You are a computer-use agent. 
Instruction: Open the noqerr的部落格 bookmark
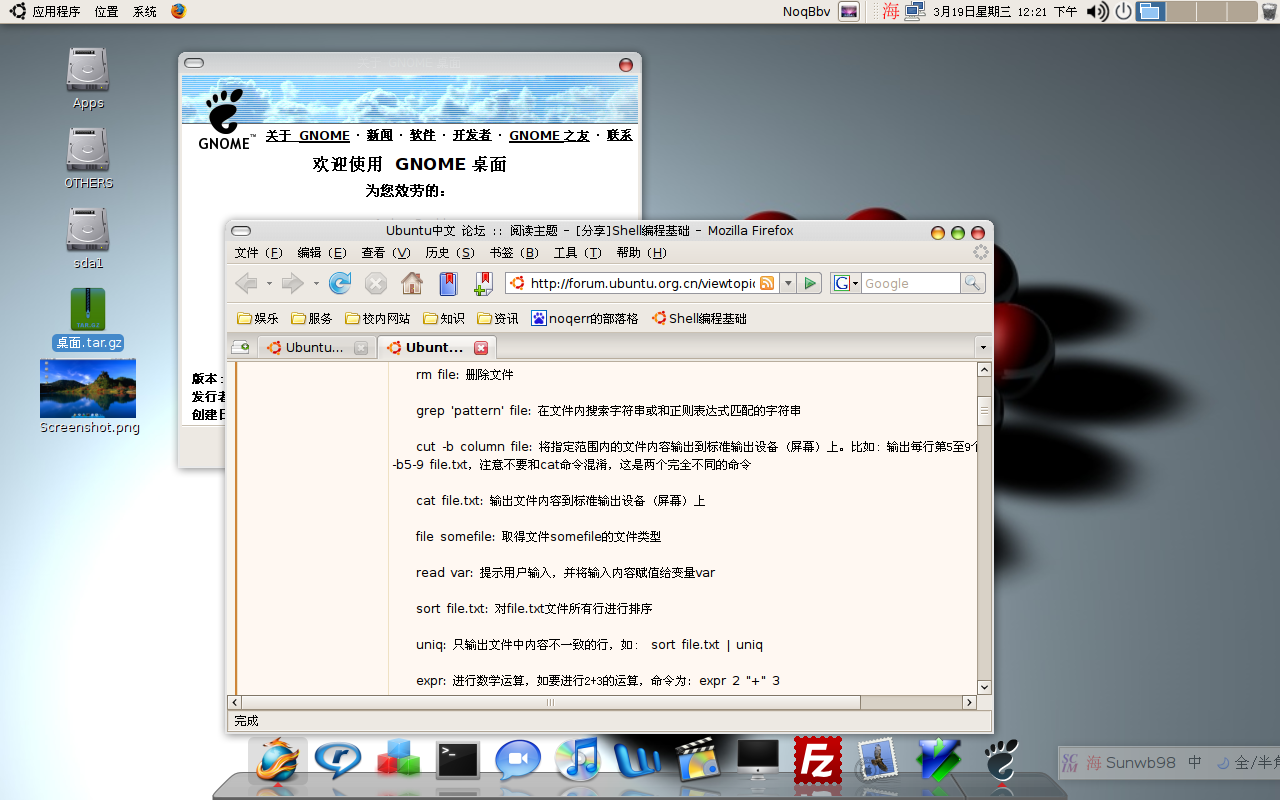[584, 318]
